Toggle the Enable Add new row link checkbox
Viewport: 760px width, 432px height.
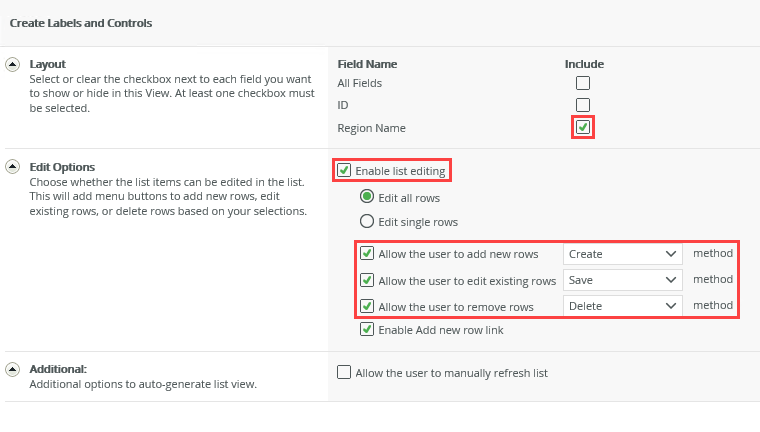tap(367, 330)
